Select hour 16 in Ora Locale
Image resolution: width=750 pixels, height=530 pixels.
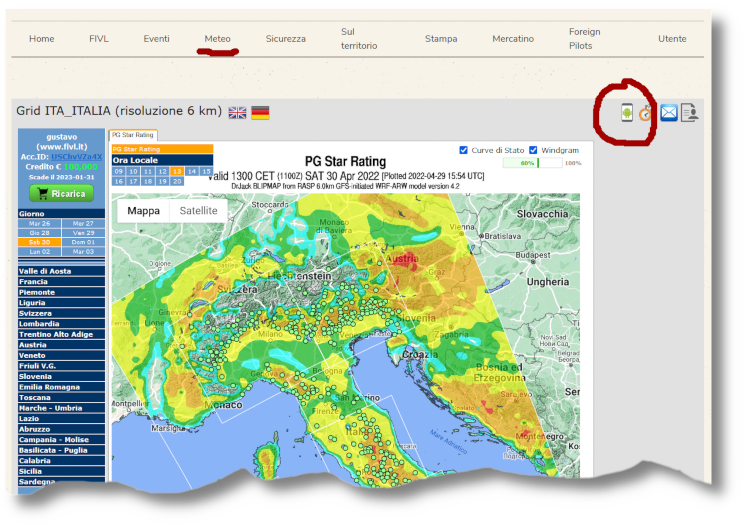[x=119, y=181]
